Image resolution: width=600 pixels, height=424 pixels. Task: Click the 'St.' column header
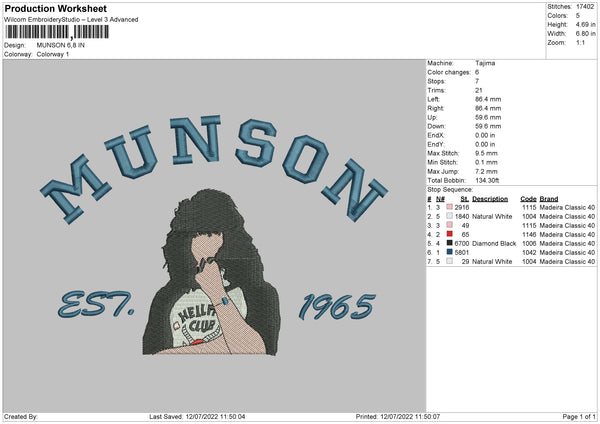click(x=465, y=199)
